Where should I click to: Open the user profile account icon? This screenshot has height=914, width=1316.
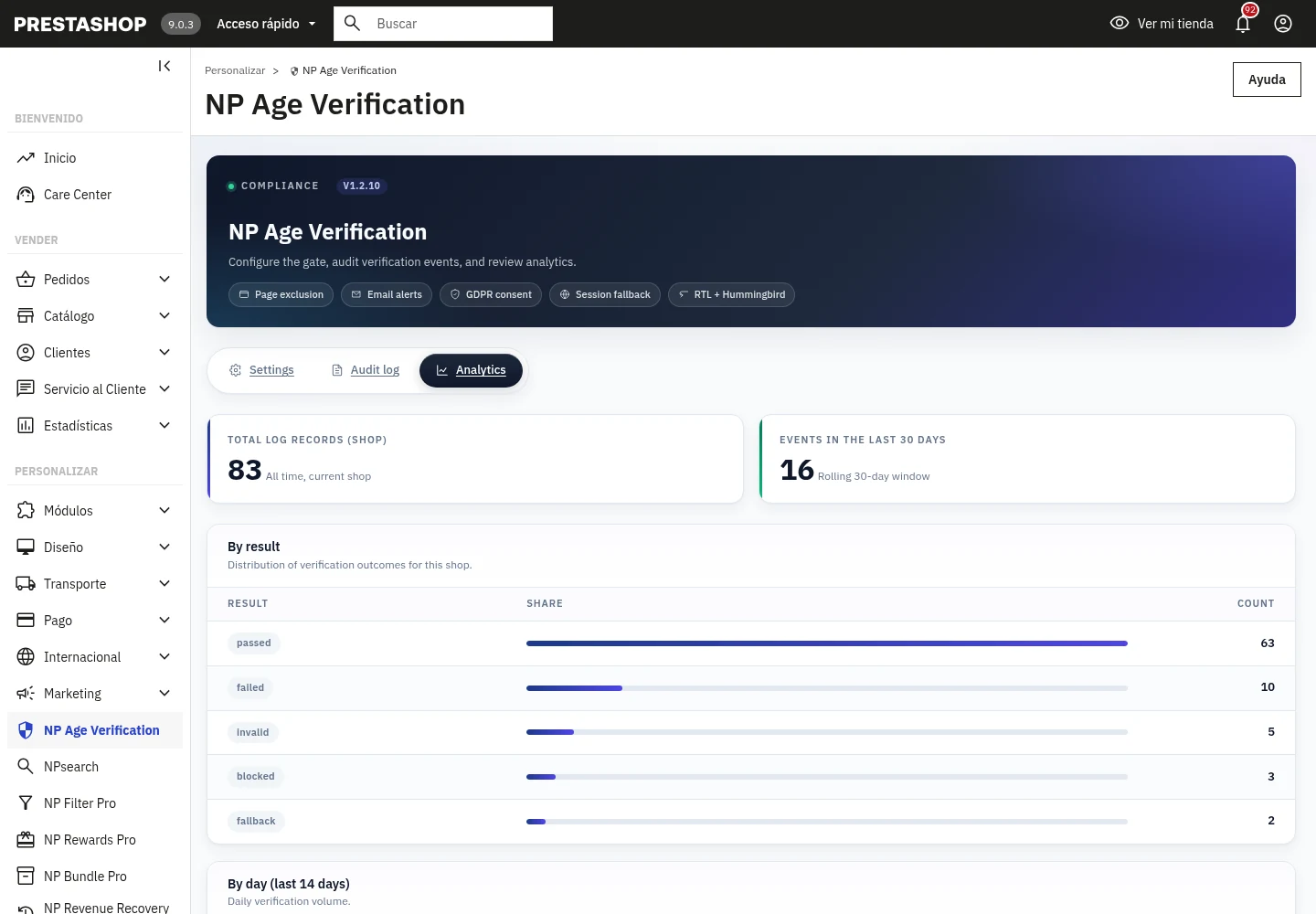coord(1283,24)
